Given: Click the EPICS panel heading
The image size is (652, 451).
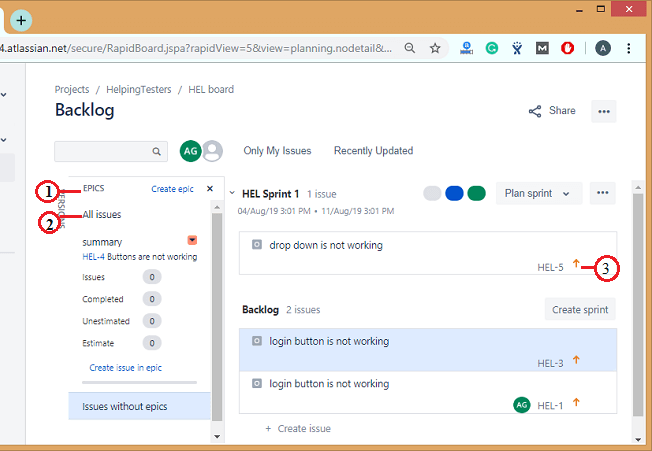Looking at the screenshot, I should [94, 188].
